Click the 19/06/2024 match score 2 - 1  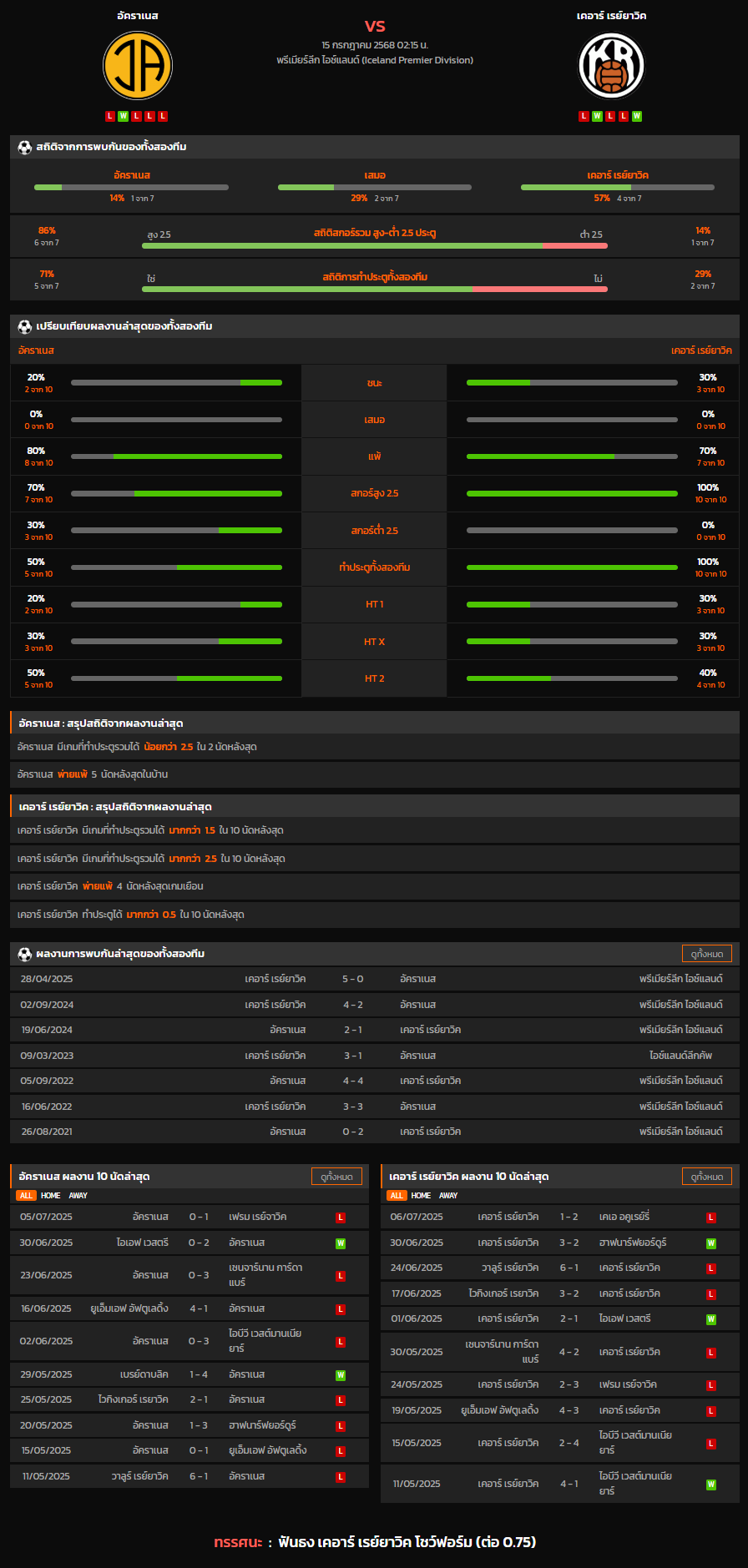pyautogui.click(x=353, y=1030)
